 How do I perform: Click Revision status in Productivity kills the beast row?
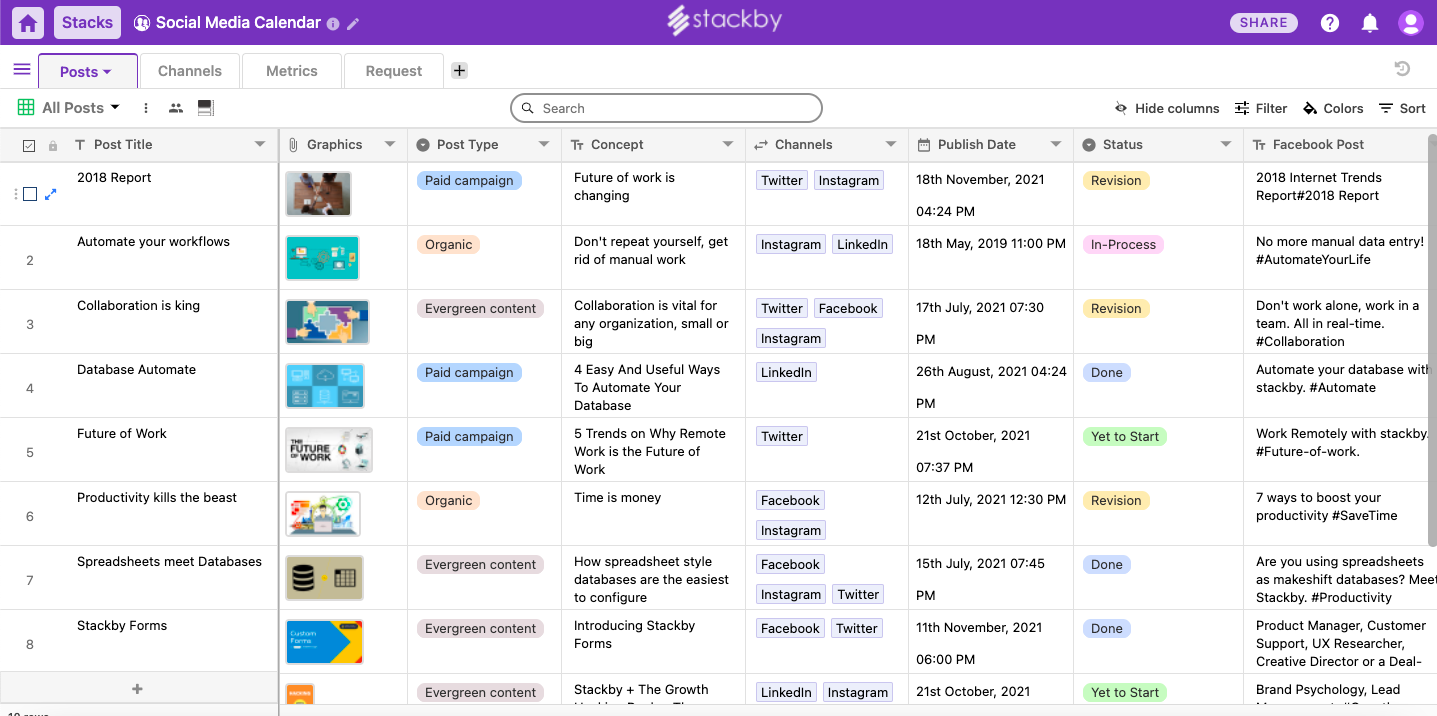pos(1116,501)
